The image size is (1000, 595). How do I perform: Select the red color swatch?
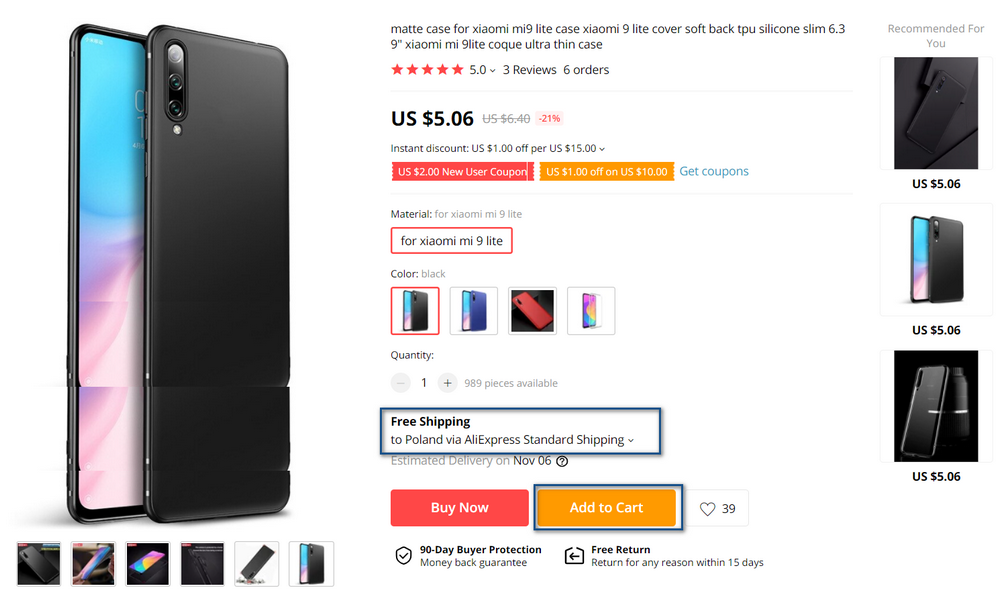click(532, 311)
